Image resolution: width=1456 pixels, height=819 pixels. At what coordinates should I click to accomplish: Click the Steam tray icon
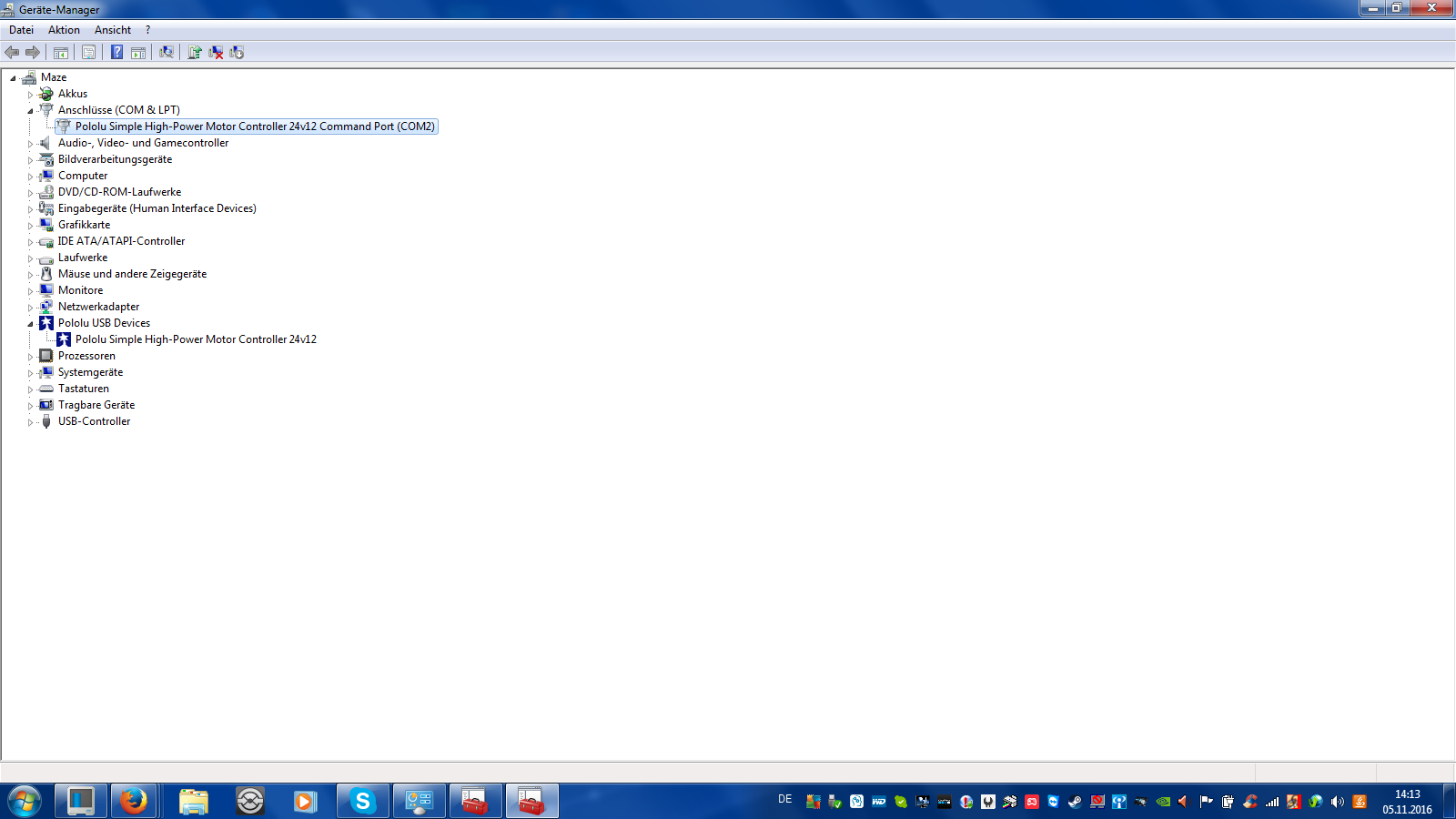(x=1075, y=802)
